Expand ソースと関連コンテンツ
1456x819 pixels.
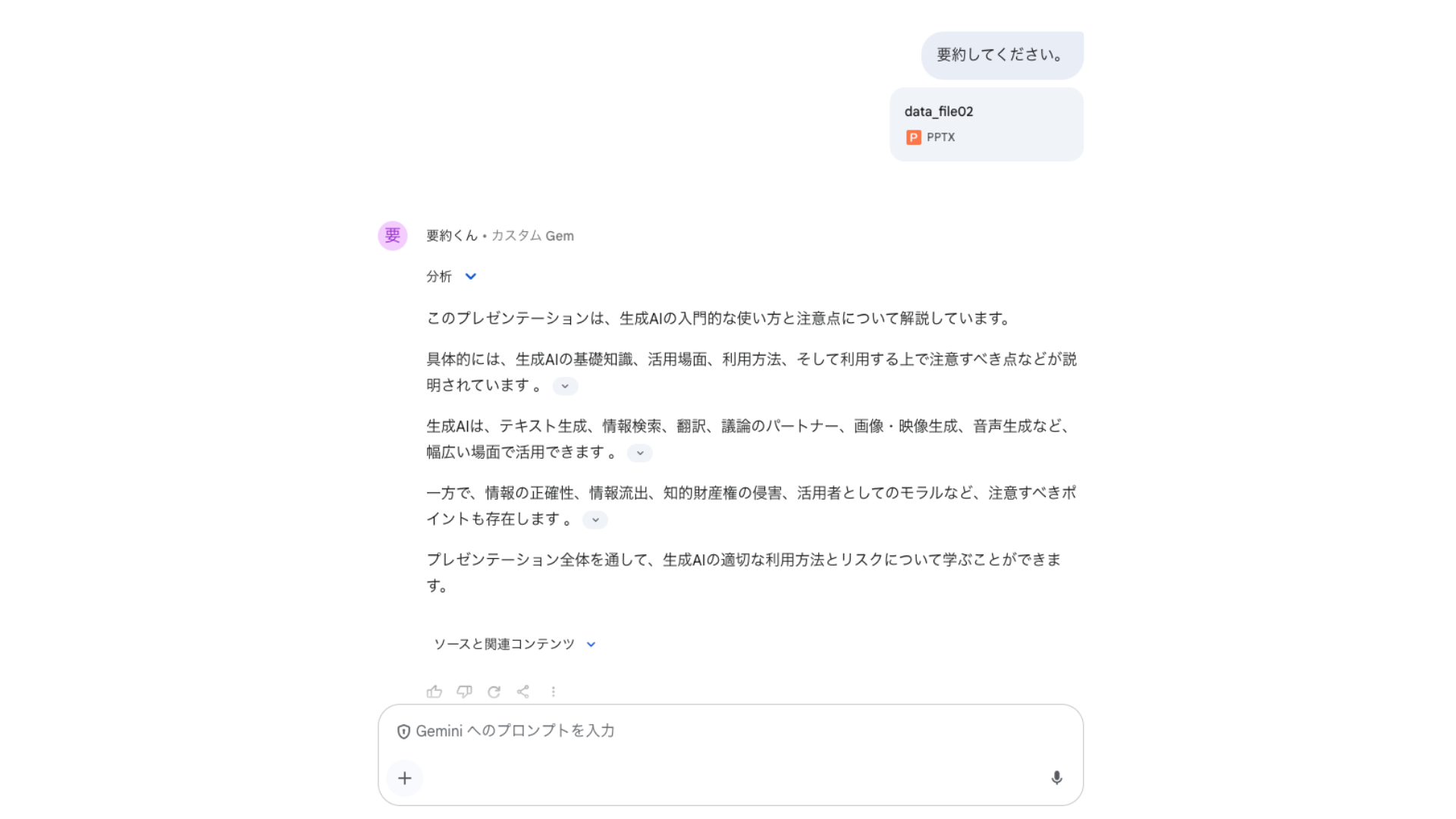(591, 643)
